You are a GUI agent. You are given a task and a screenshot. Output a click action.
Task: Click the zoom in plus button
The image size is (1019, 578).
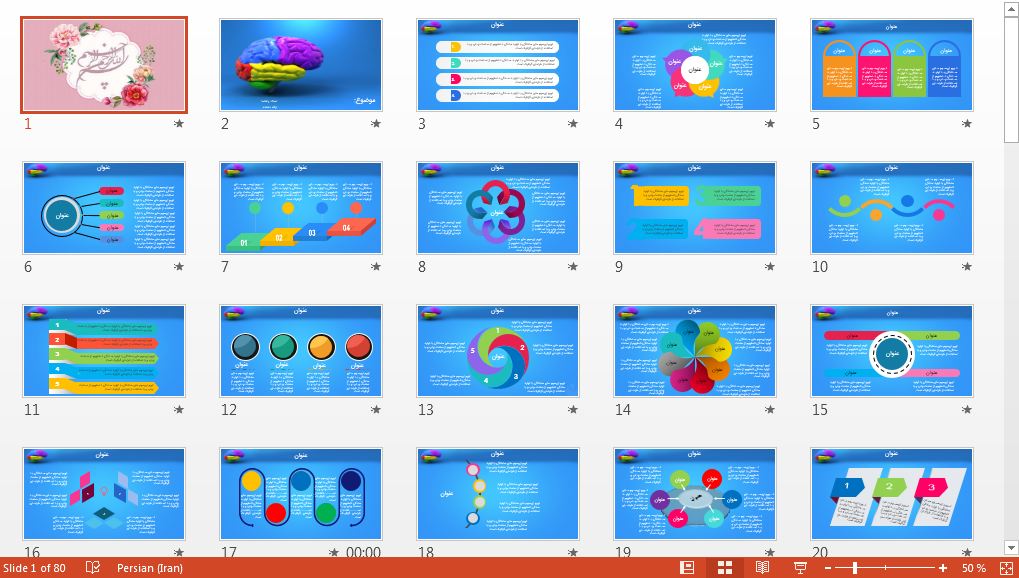tap(942, 568)
